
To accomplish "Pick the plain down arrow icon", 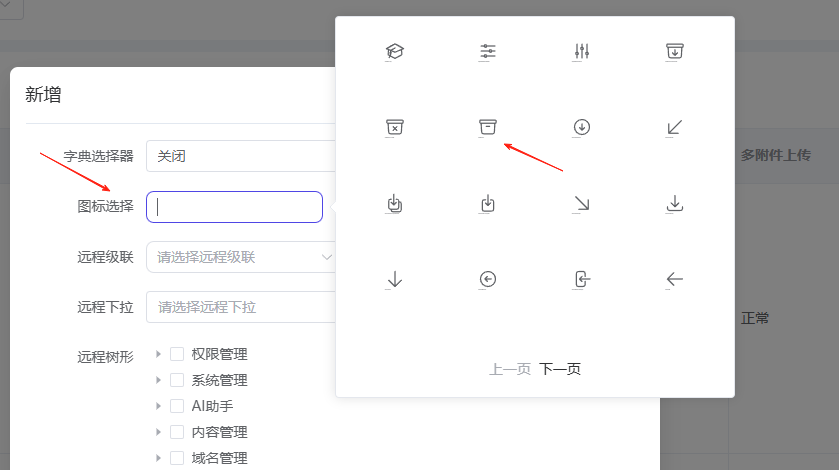I will pos(394,279).
